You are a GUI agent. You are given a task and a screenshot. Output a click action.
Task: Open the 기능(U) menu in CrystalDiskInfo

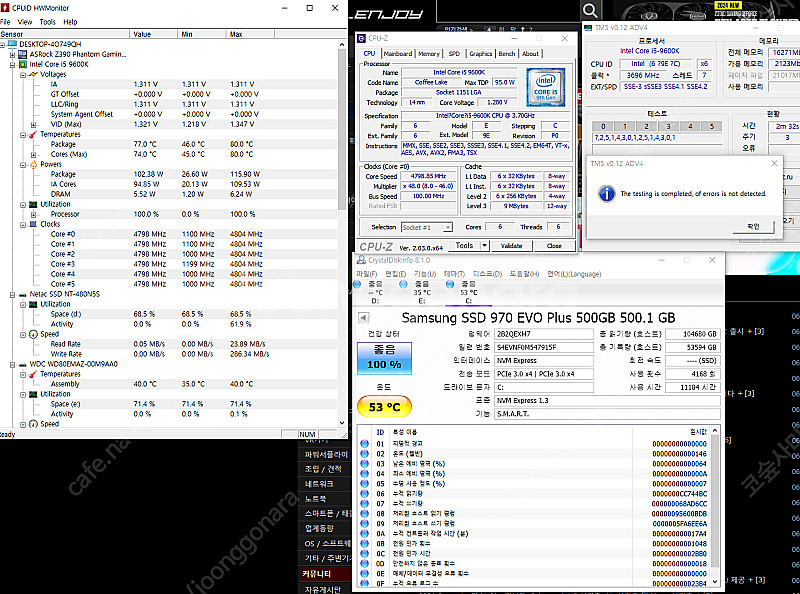(425, 274)
